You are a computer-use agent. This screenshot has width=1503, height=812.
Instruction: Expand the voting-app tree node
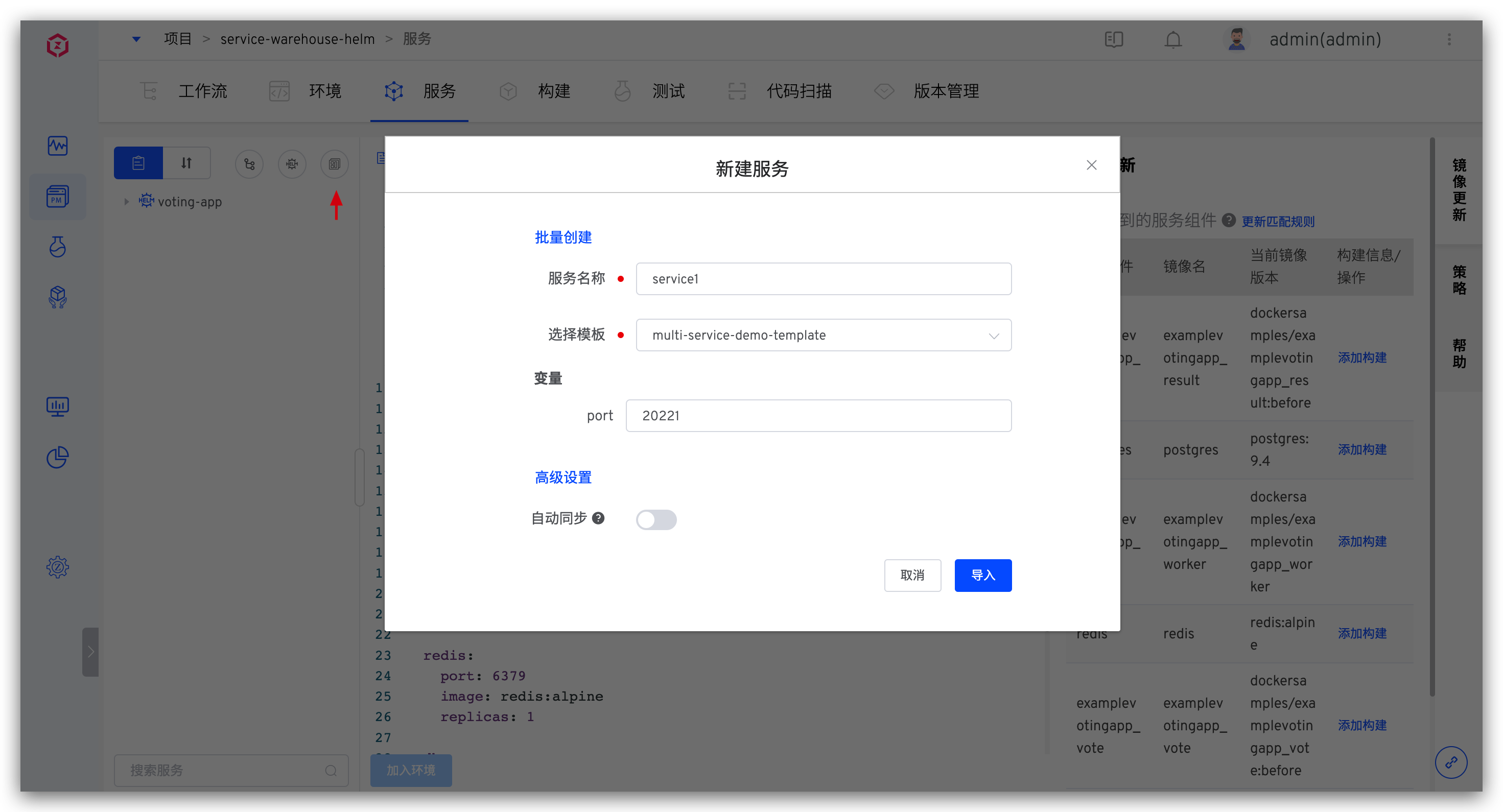(127, 202)
